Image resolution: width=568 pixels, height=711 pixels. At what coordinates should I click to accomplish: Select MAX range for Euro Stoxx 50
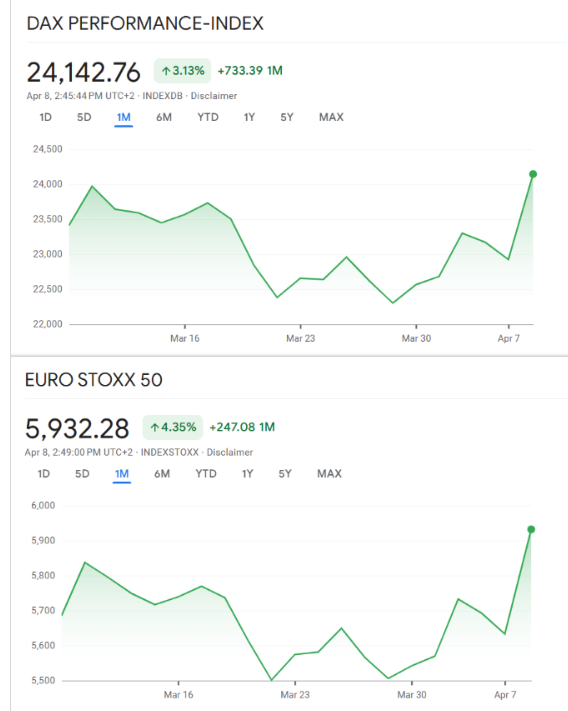coord(329,474)
